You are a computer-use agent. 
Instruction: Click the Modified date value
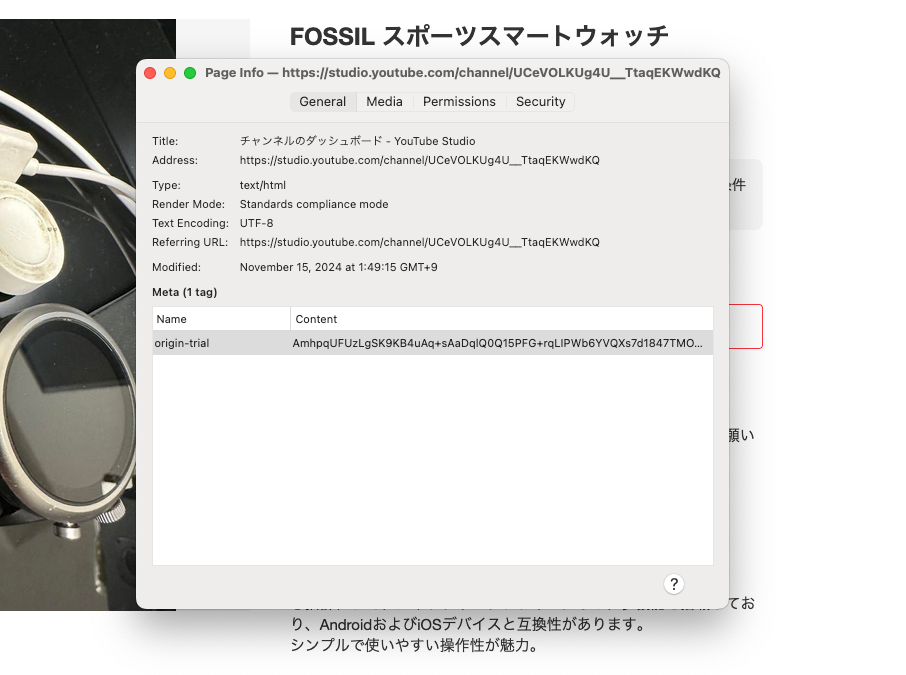click(339, 267)
